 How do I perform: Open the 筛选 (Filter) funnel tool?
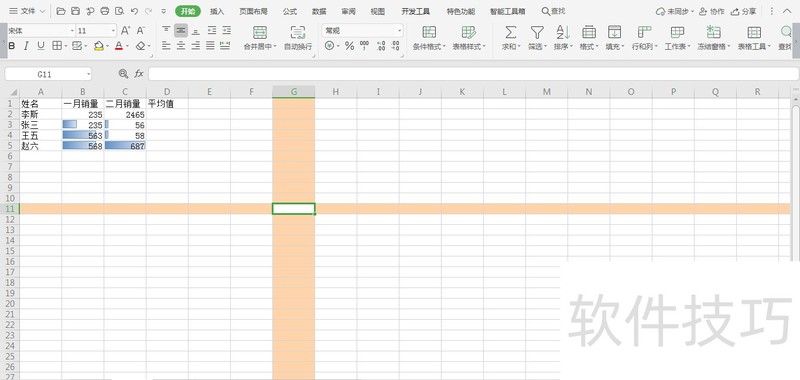[536, 33]
